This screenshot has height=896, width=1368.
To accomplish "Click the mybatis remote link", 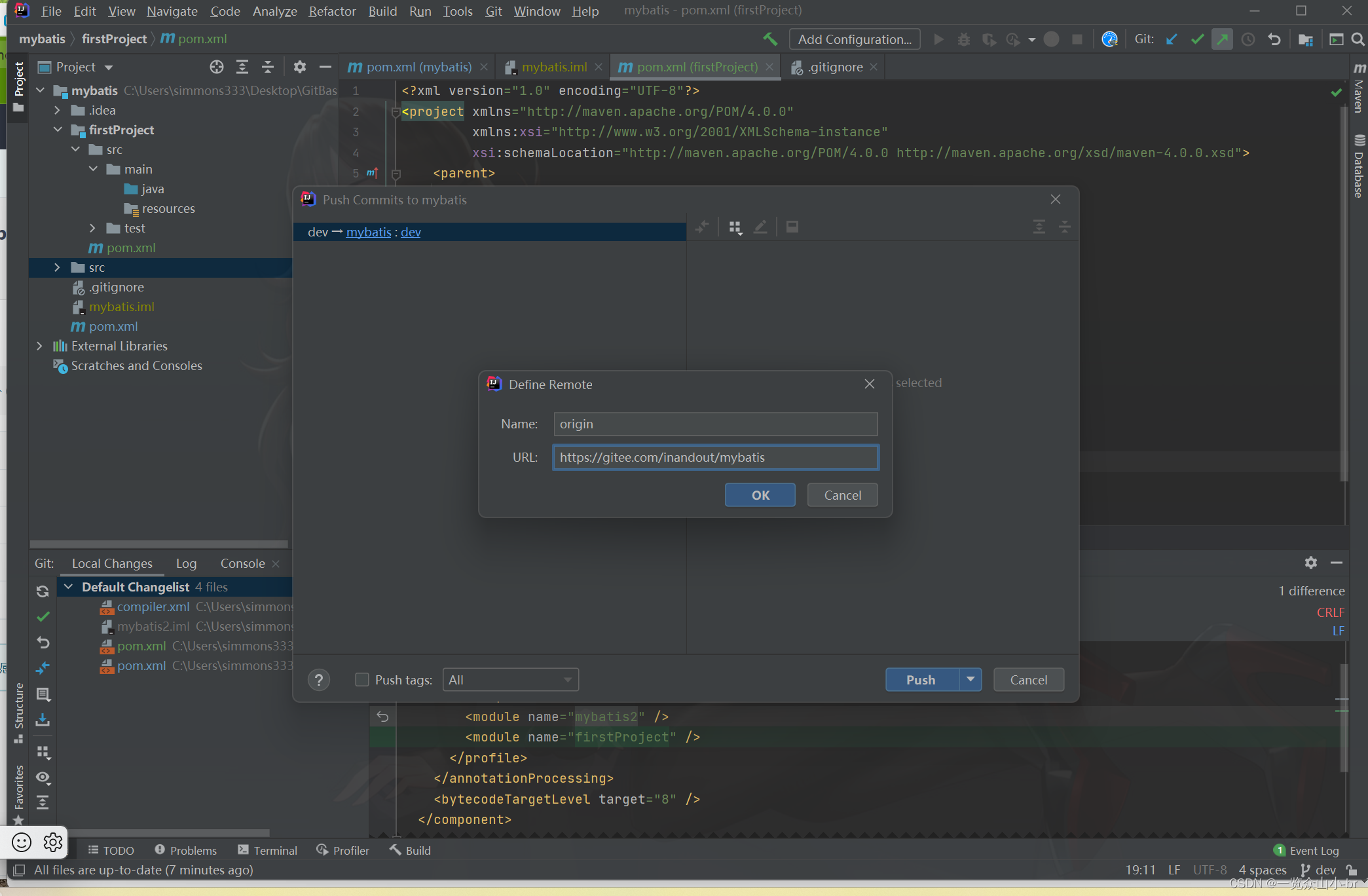I will coord(368,232).
